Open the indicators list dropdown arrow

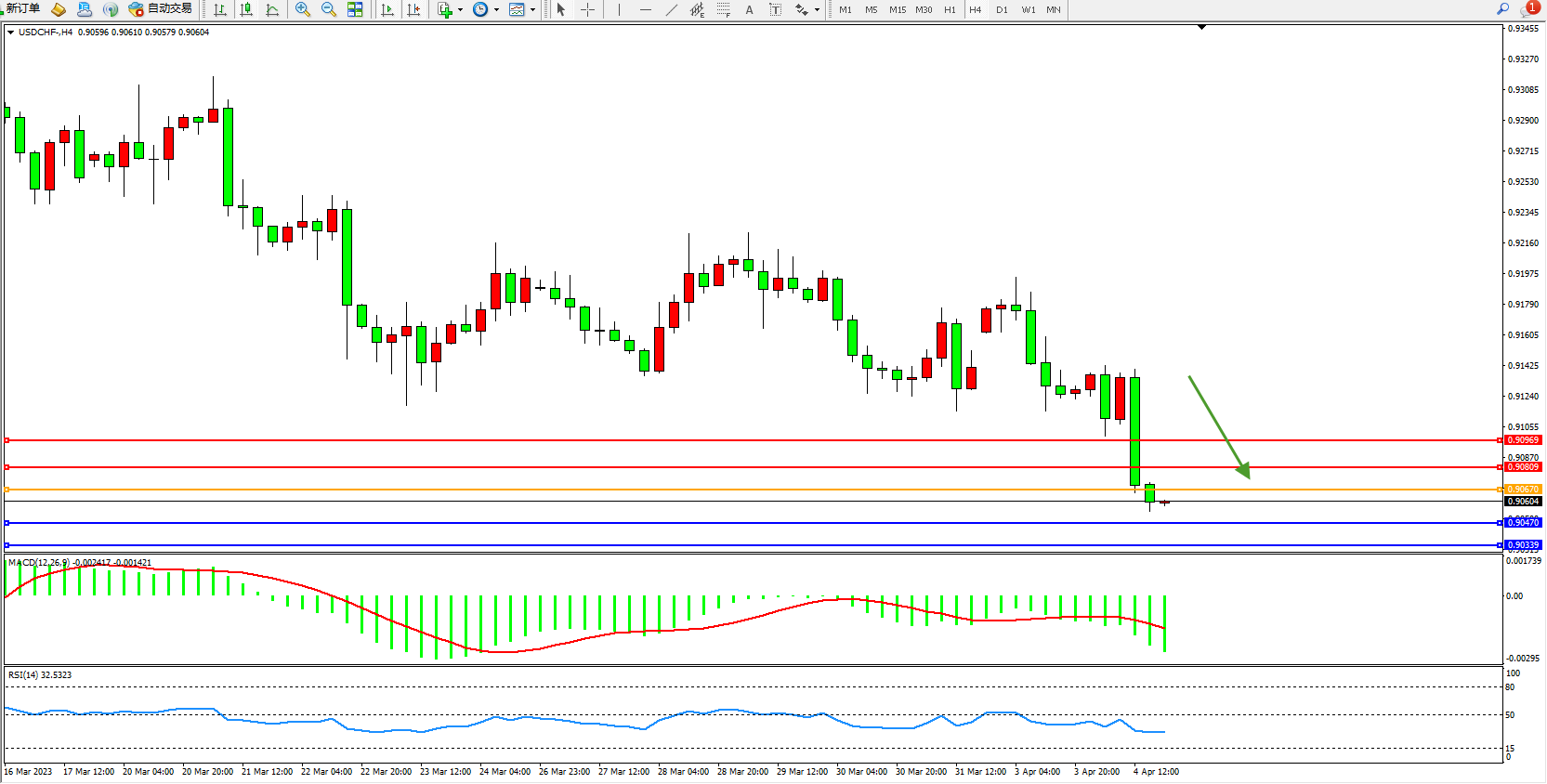460,10
